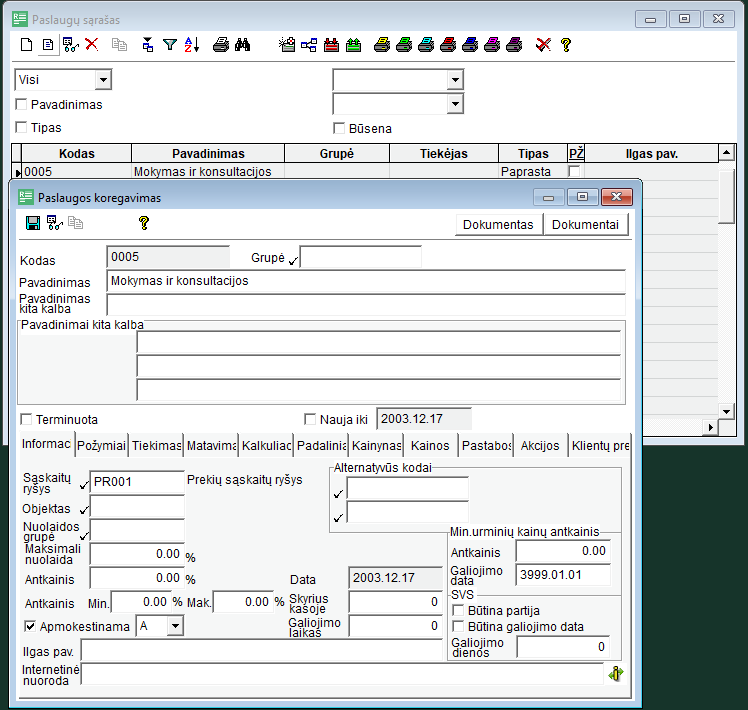The width and height of the screenshot is (748, 710).
Task: Open the lower empty combo above Būsena
Action: coord(455,104)
